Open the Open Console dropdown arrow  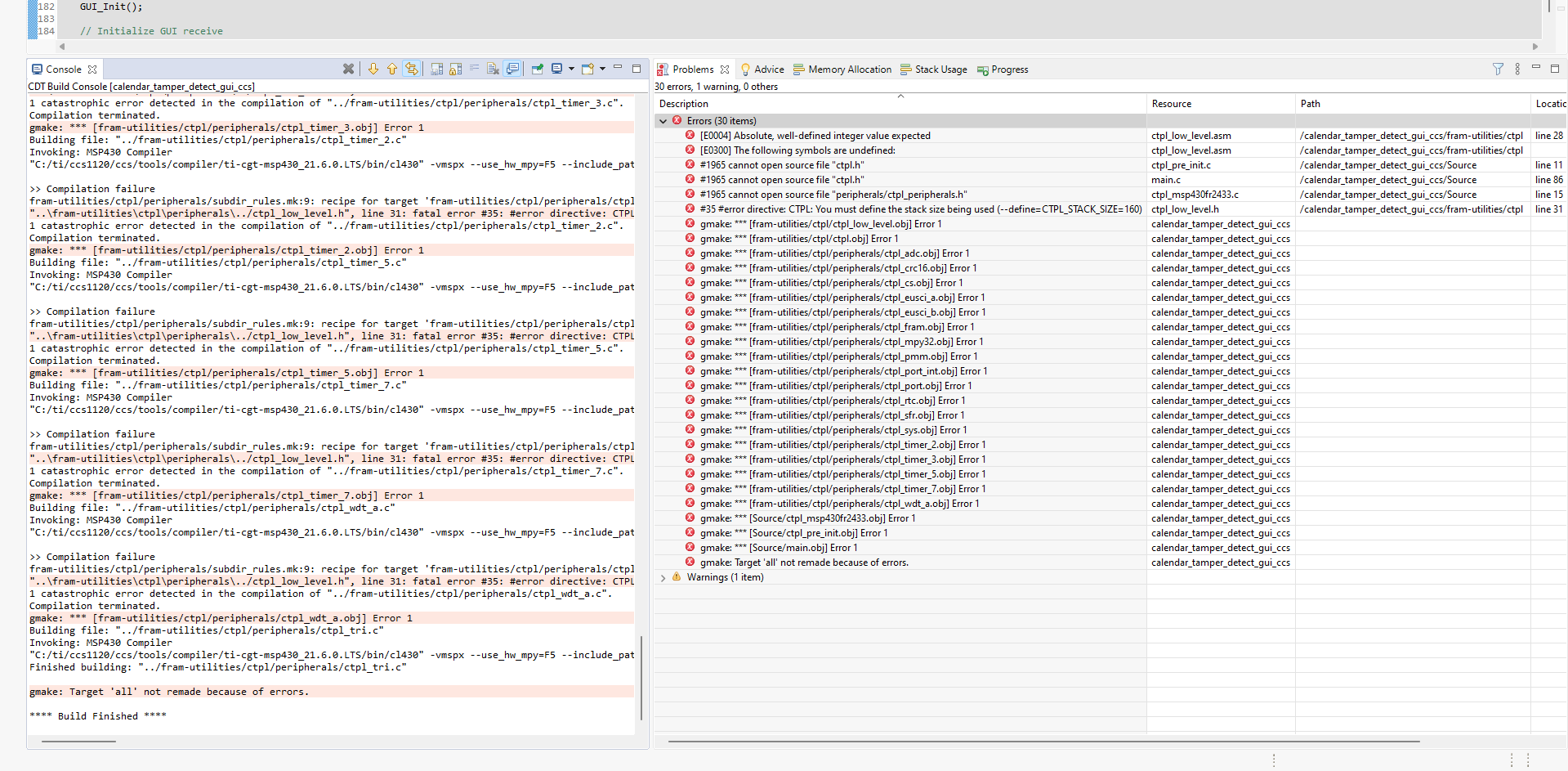coord(603,69)
